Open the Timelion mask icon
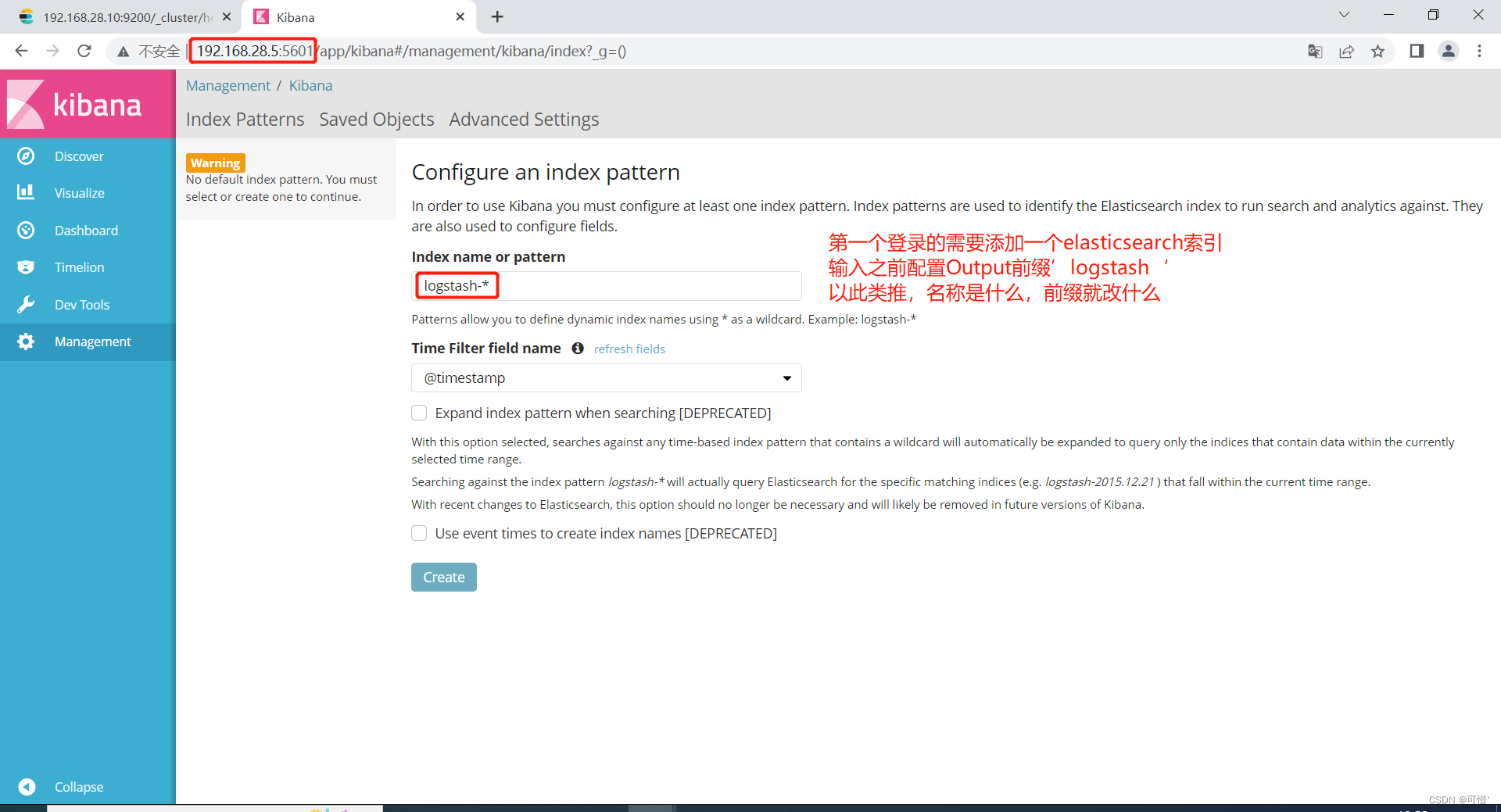 [x=26, y=267]
